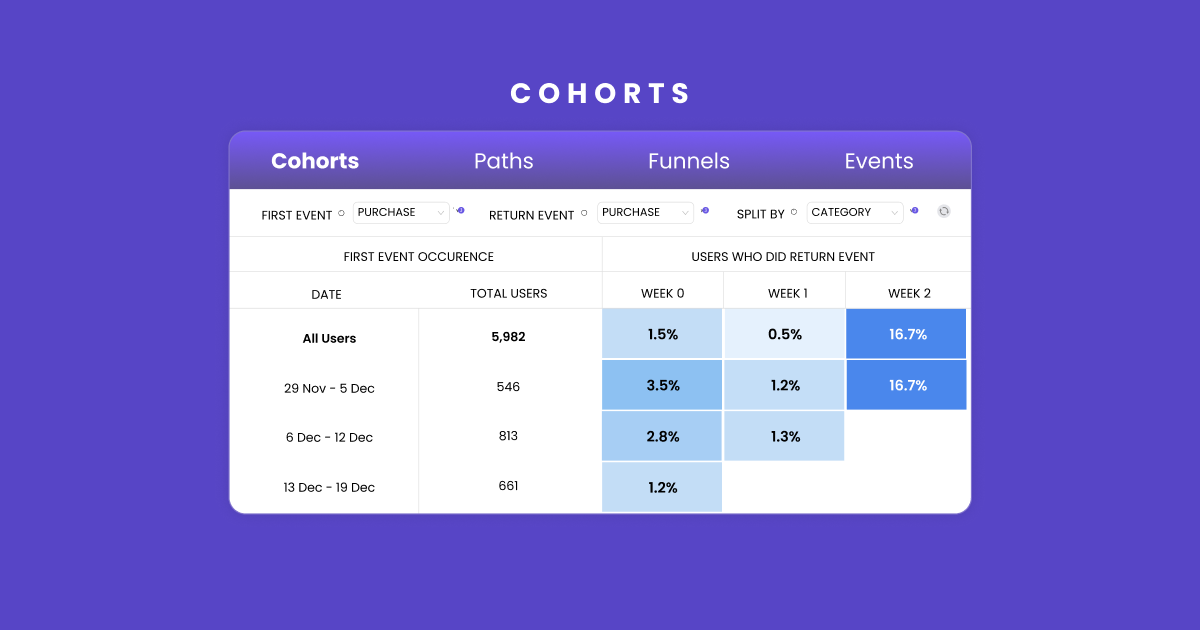Switch to the Funnels tab
Screen dimensions: 1200x630
(689, 160)
